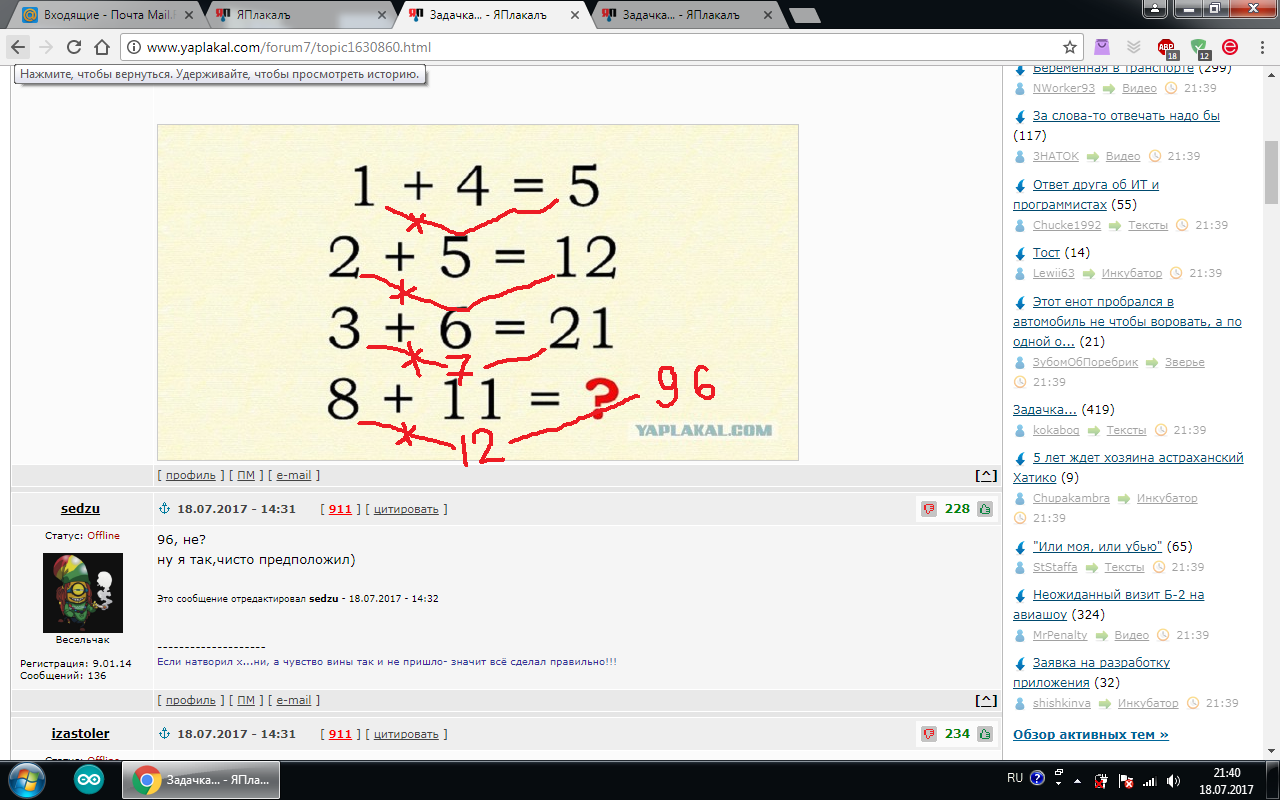Click the RU language indicator
1280x800 pixels.
(1015, 778)
